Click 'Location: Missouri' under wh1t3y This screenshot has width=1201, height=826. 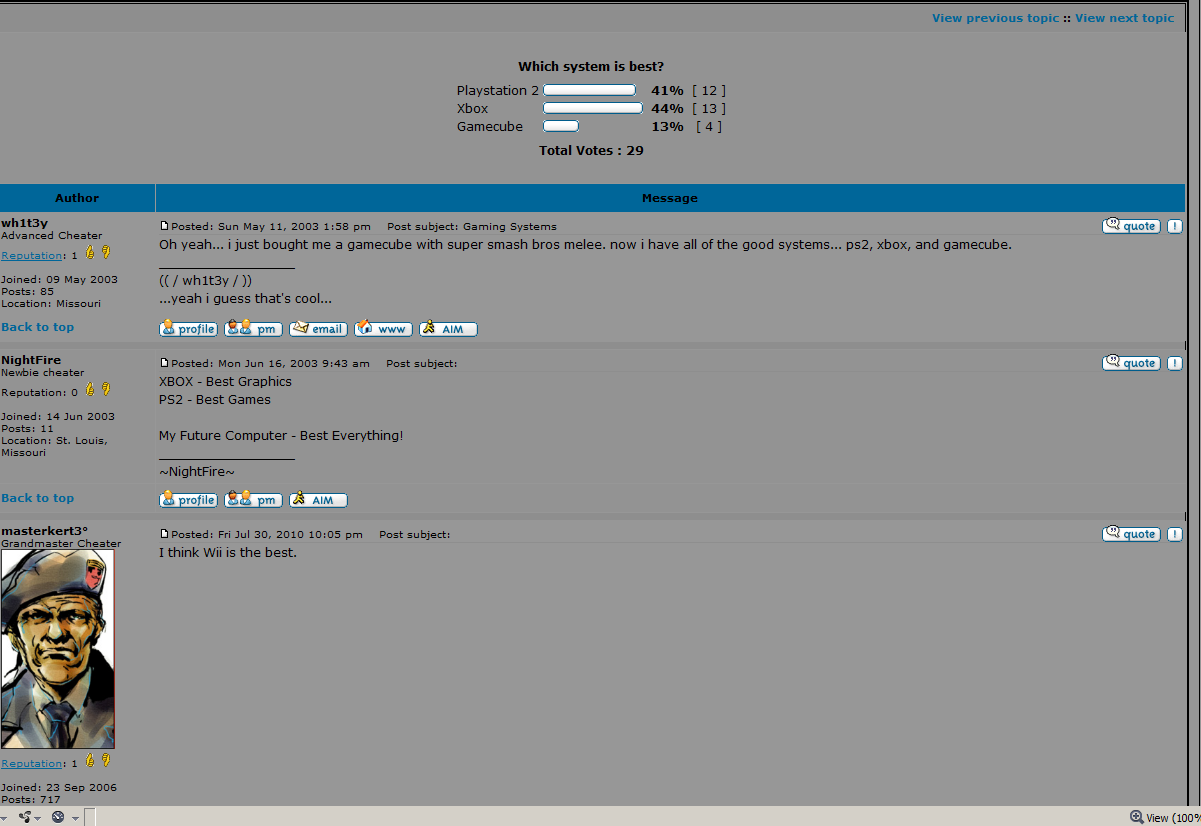tap(51, 303)
